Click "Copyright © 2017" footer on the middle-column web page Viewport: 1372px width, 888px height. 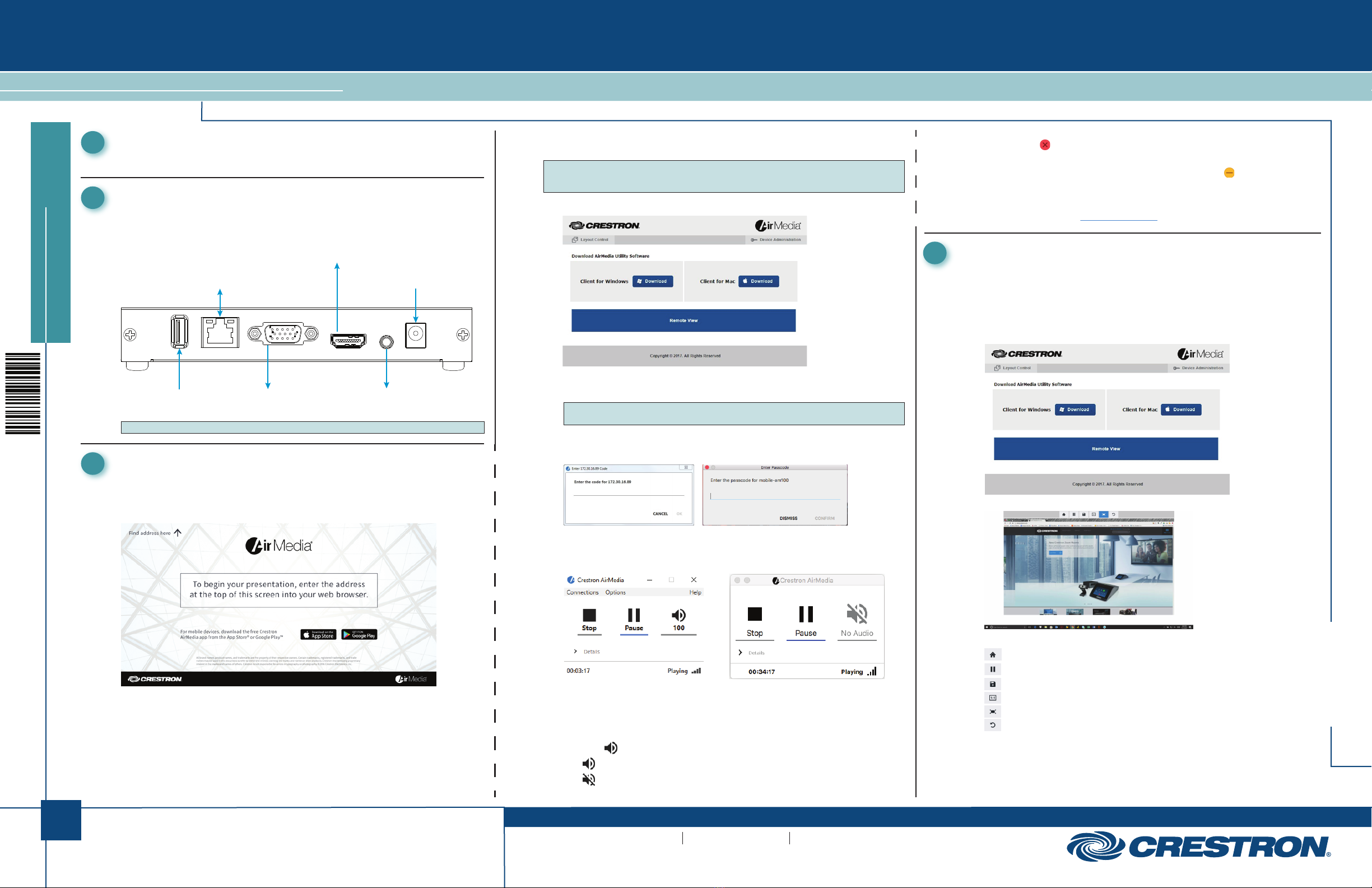685,356
